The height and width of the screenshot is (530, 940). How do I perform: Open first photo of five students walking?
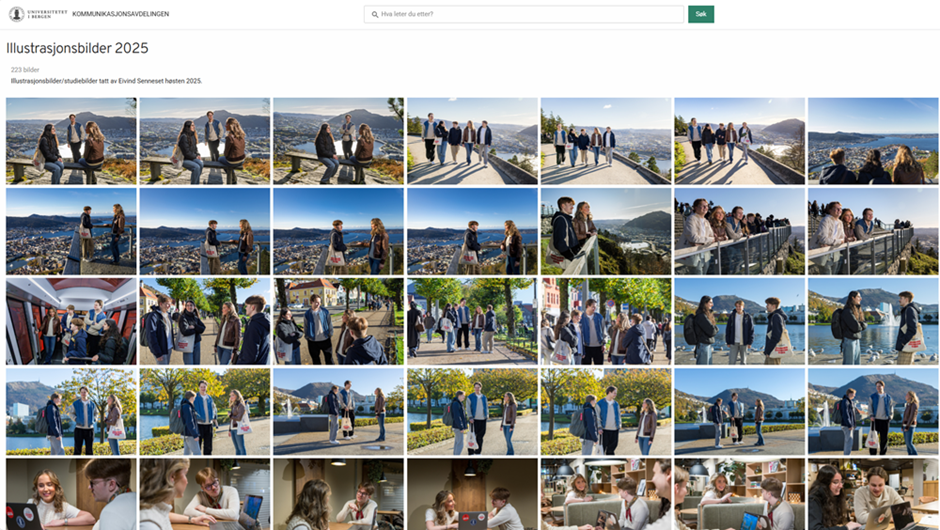(471, 141)
